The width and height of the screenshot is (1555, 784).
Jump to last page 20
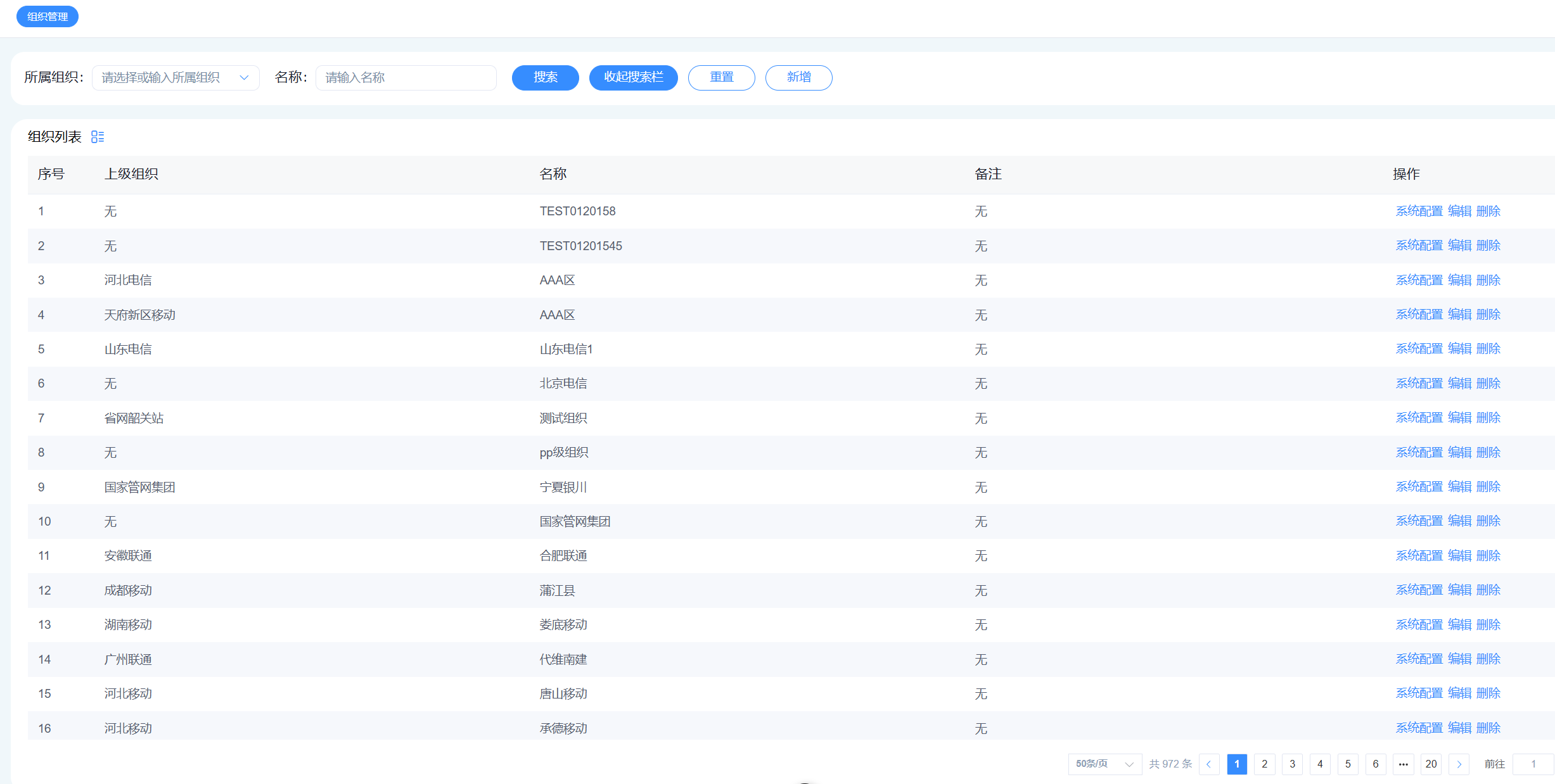1431,764
